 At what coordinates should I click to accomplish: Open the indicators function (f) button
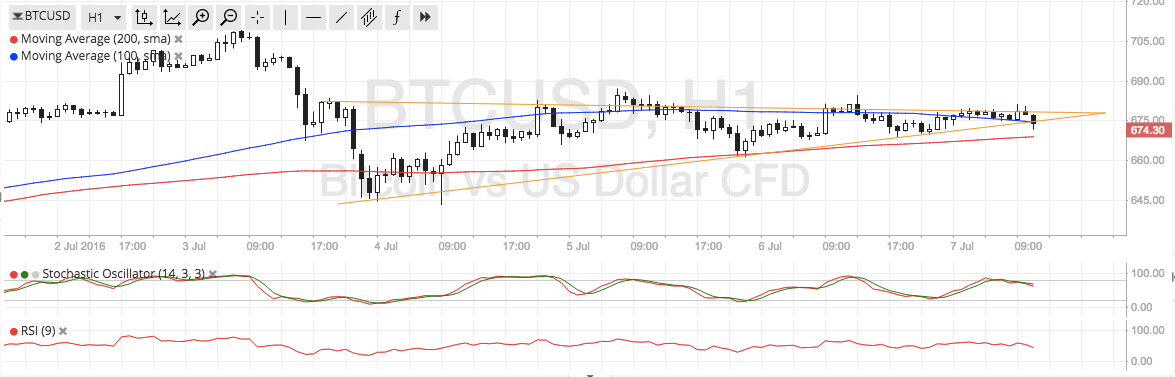click(x=397, y=16)
